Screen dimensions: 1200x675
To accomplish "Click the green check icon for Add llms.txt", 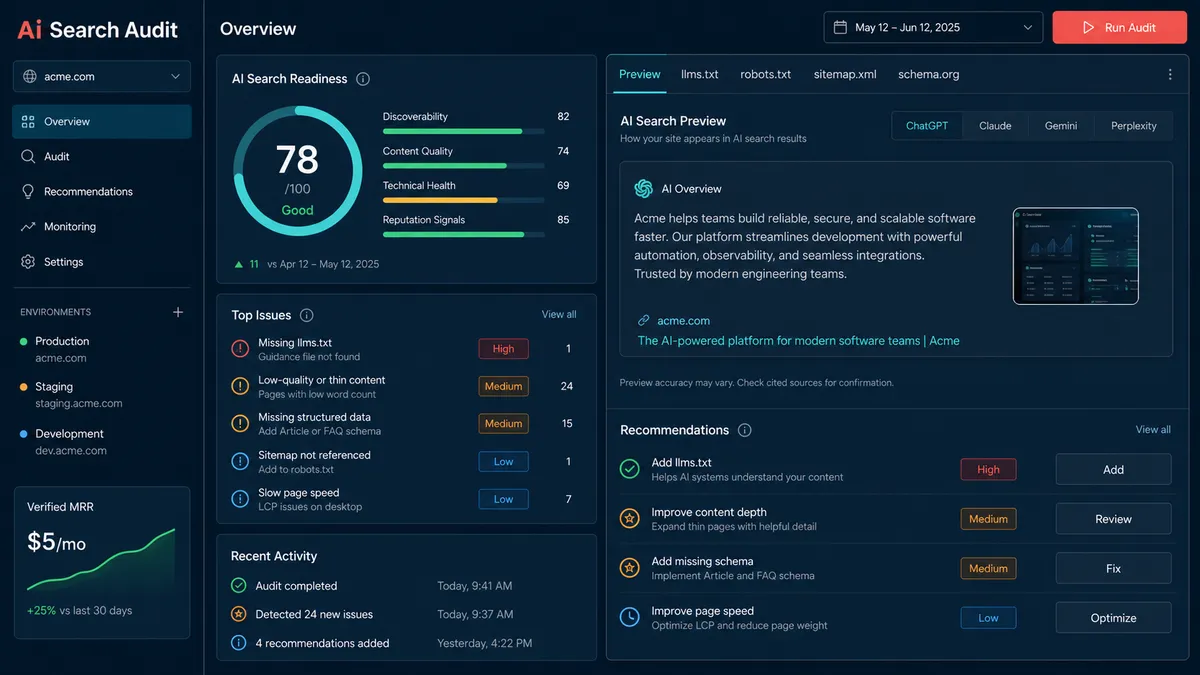I will 629,469.
